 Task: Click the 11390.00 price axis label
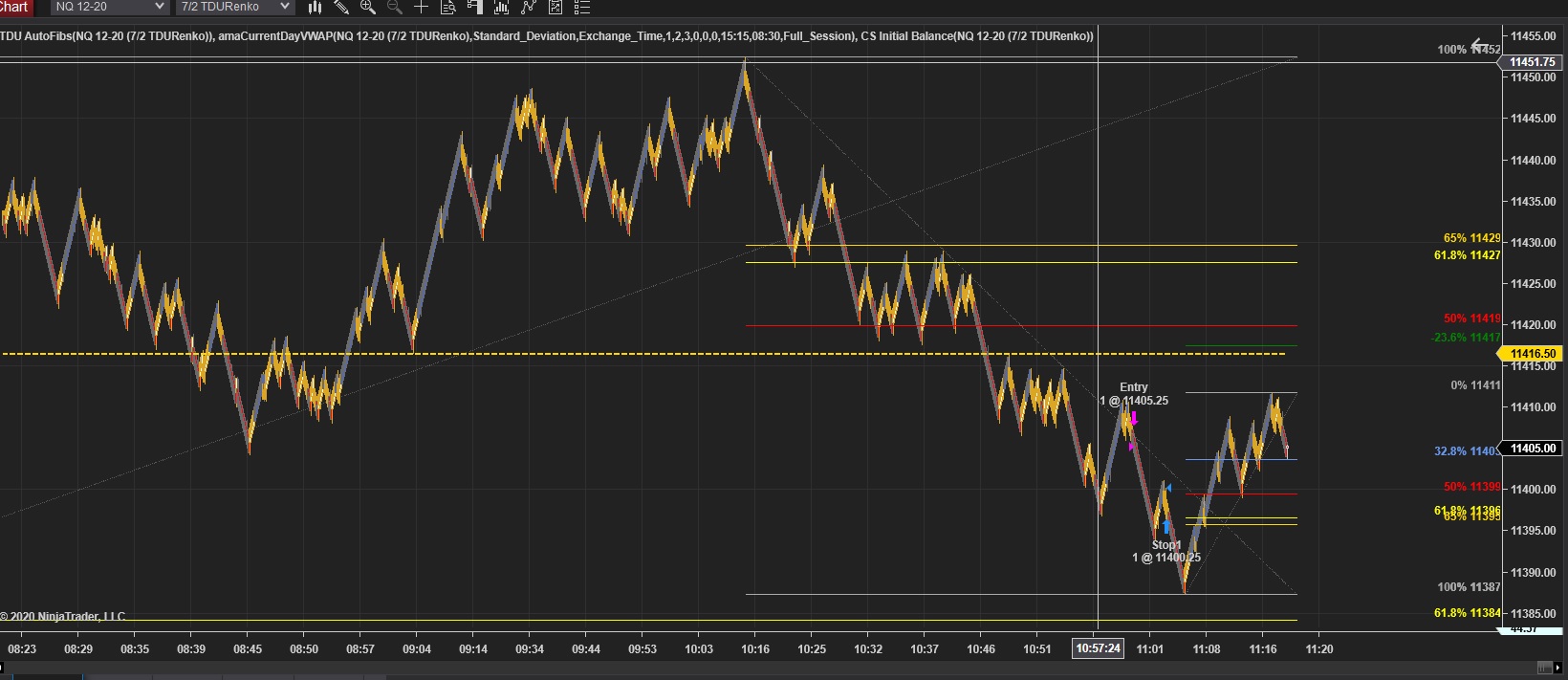pos(1533,573)
